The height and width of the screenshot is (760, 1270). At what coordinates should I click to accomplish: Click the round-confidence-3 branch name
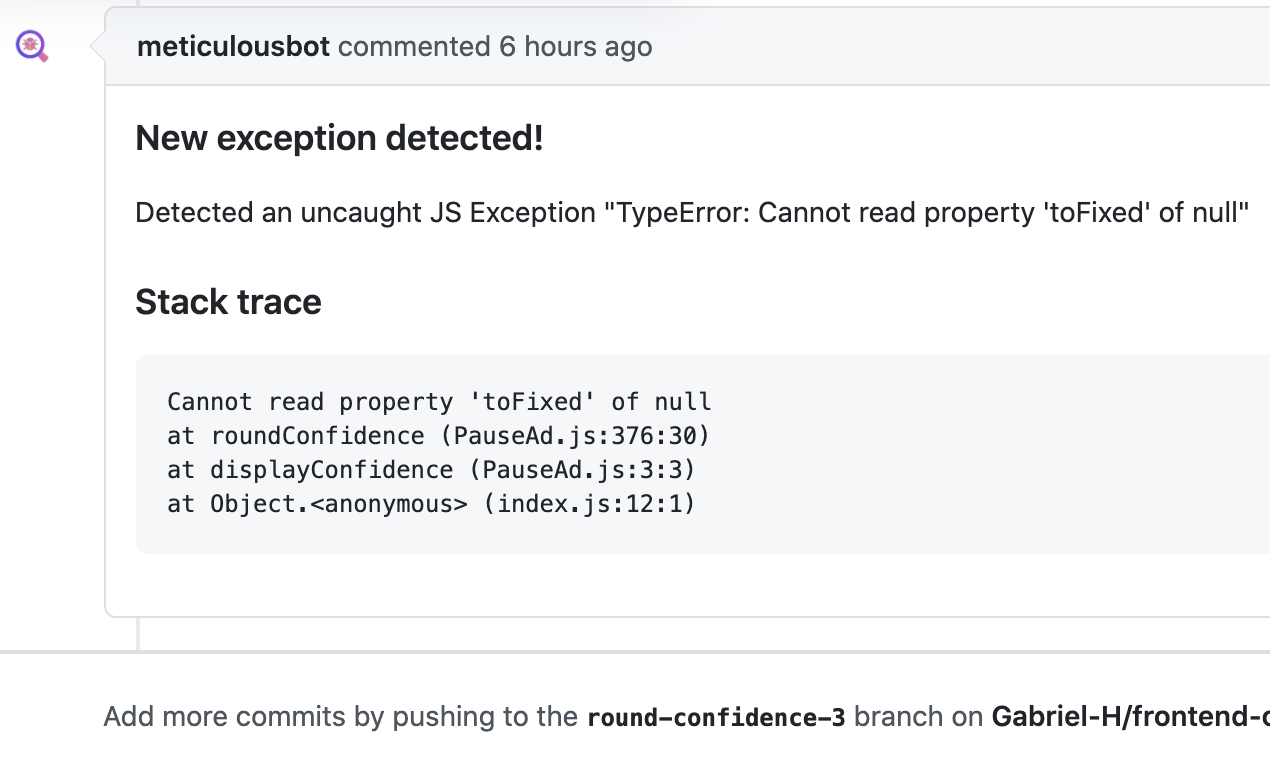click(715, 717)
